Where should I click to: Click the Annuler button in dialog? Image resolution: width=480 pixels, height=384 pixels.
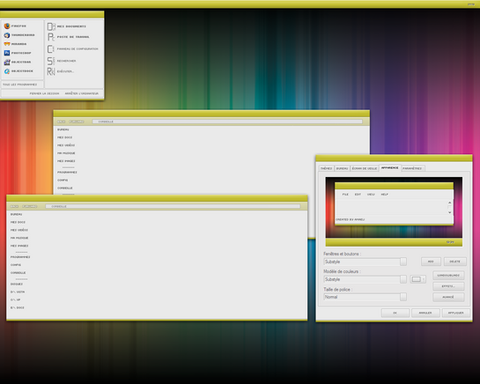[425, 313]
